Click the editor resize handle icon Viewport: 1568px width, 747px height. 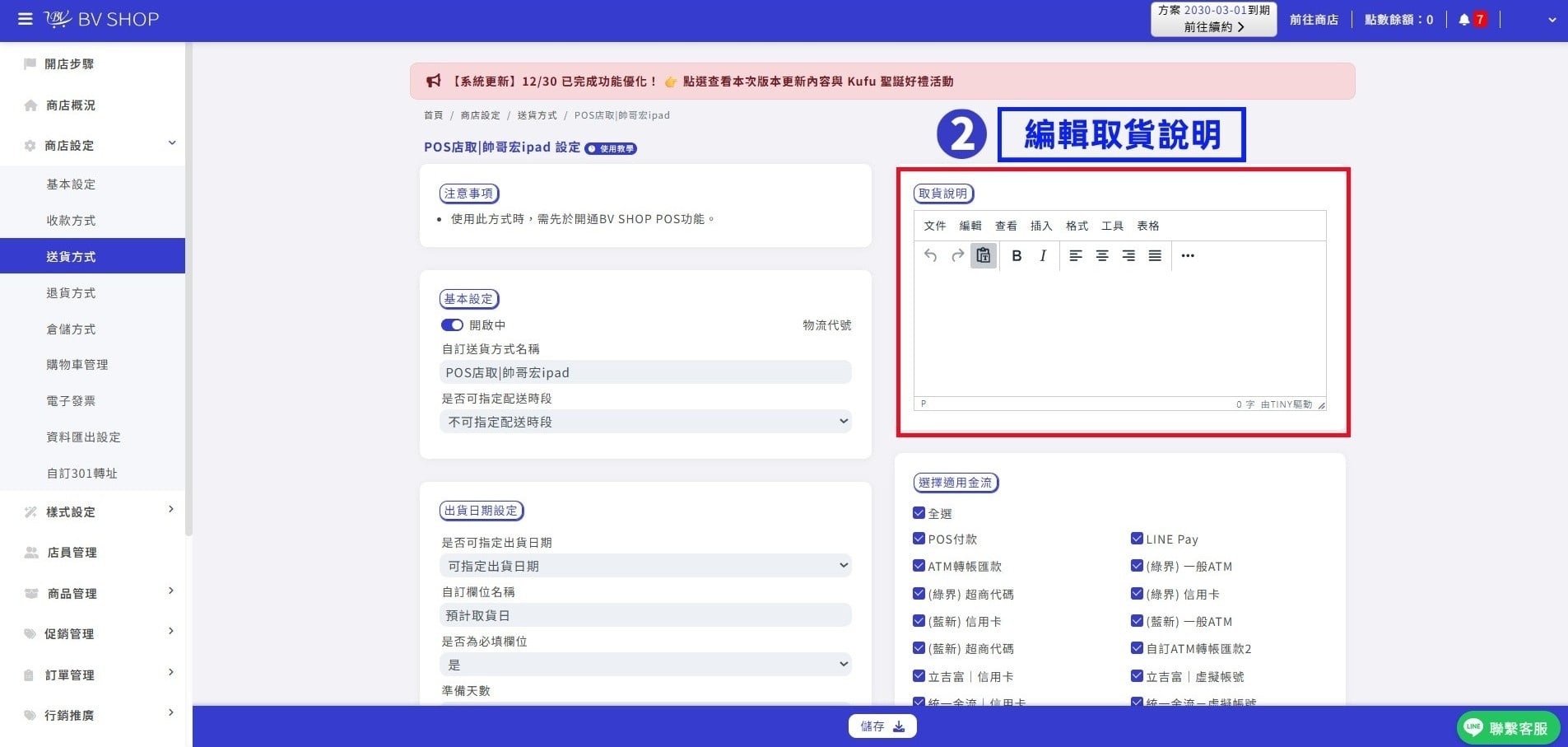pyautogui.click(x=1321, y=405)
